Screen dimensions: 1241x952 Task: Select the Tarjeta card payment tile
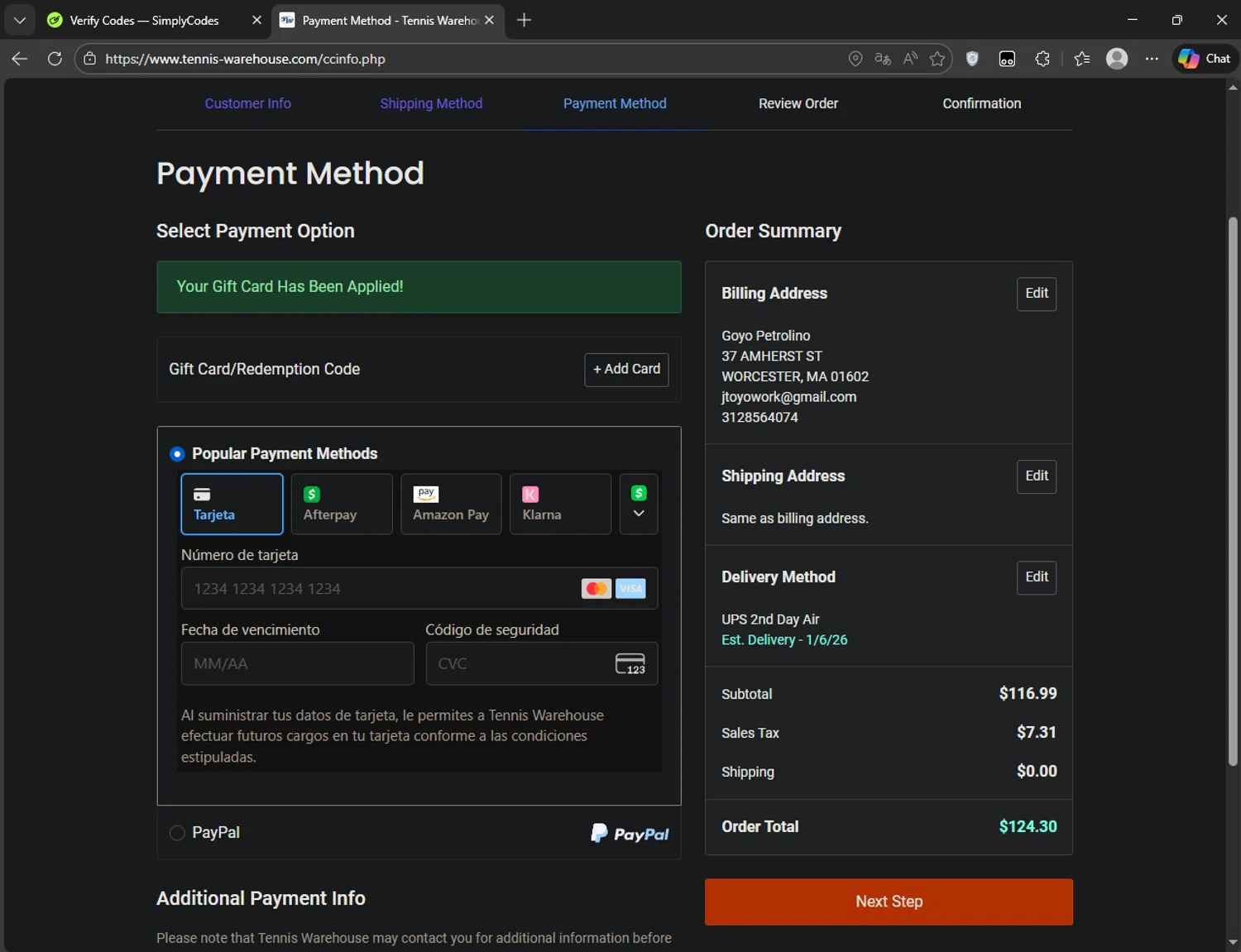[x=232, y=504]
